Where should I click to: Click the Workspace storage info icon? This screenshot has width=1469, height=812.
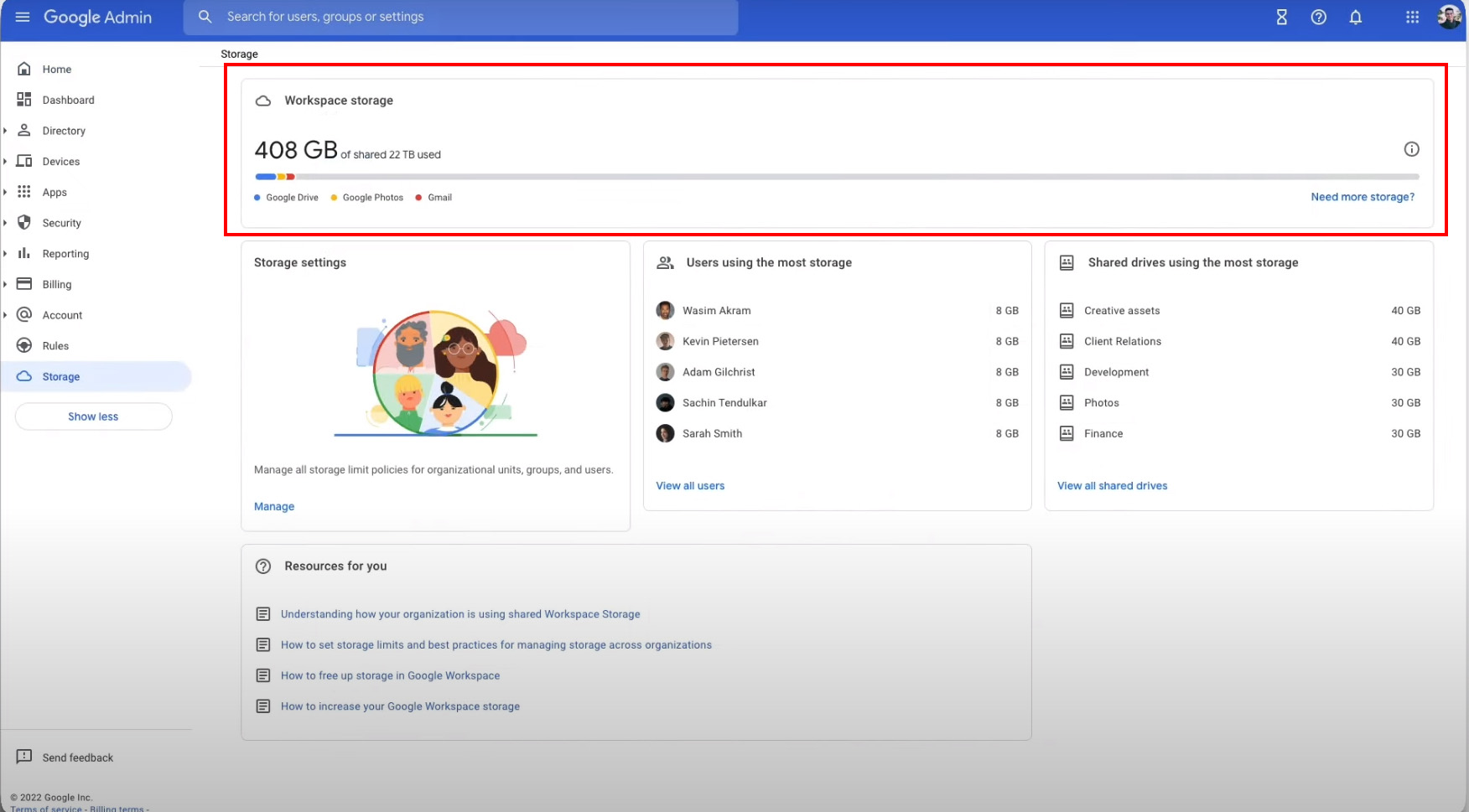[1411, 149]
